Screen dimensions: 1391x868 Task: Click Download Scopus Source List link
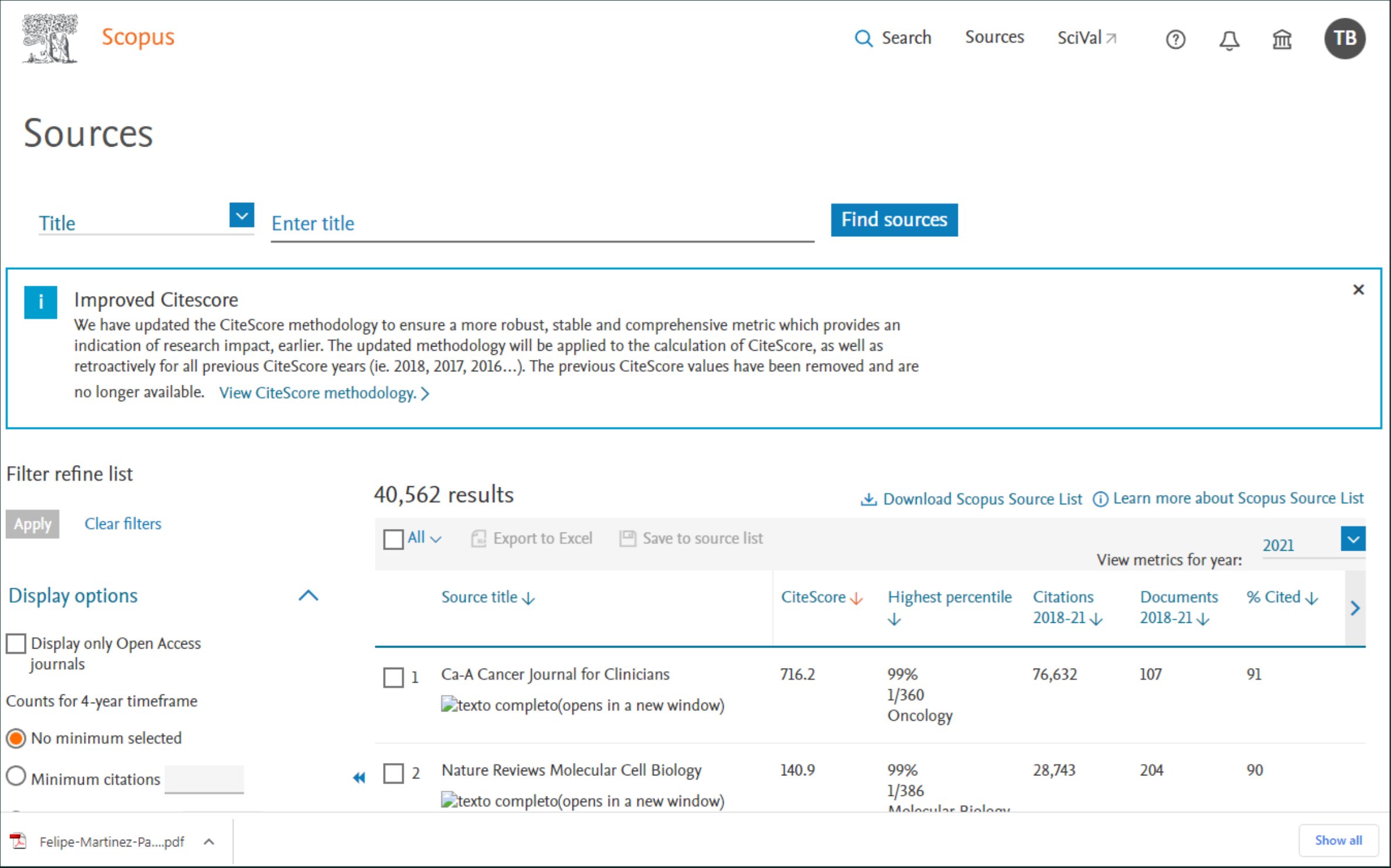point(982,499)
